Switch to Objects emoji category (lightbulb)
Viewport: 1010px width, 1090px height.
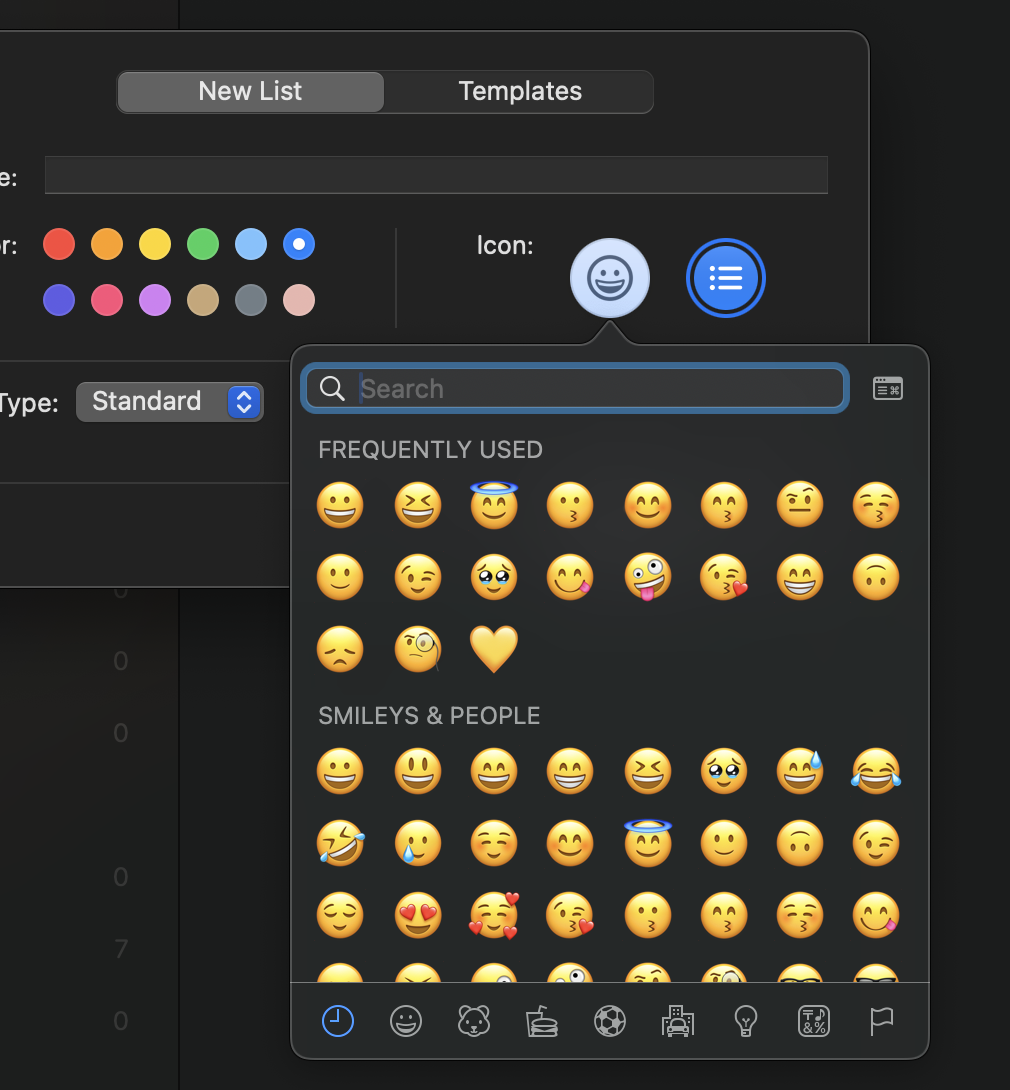pyautogui.click(x=745, y=1021)
